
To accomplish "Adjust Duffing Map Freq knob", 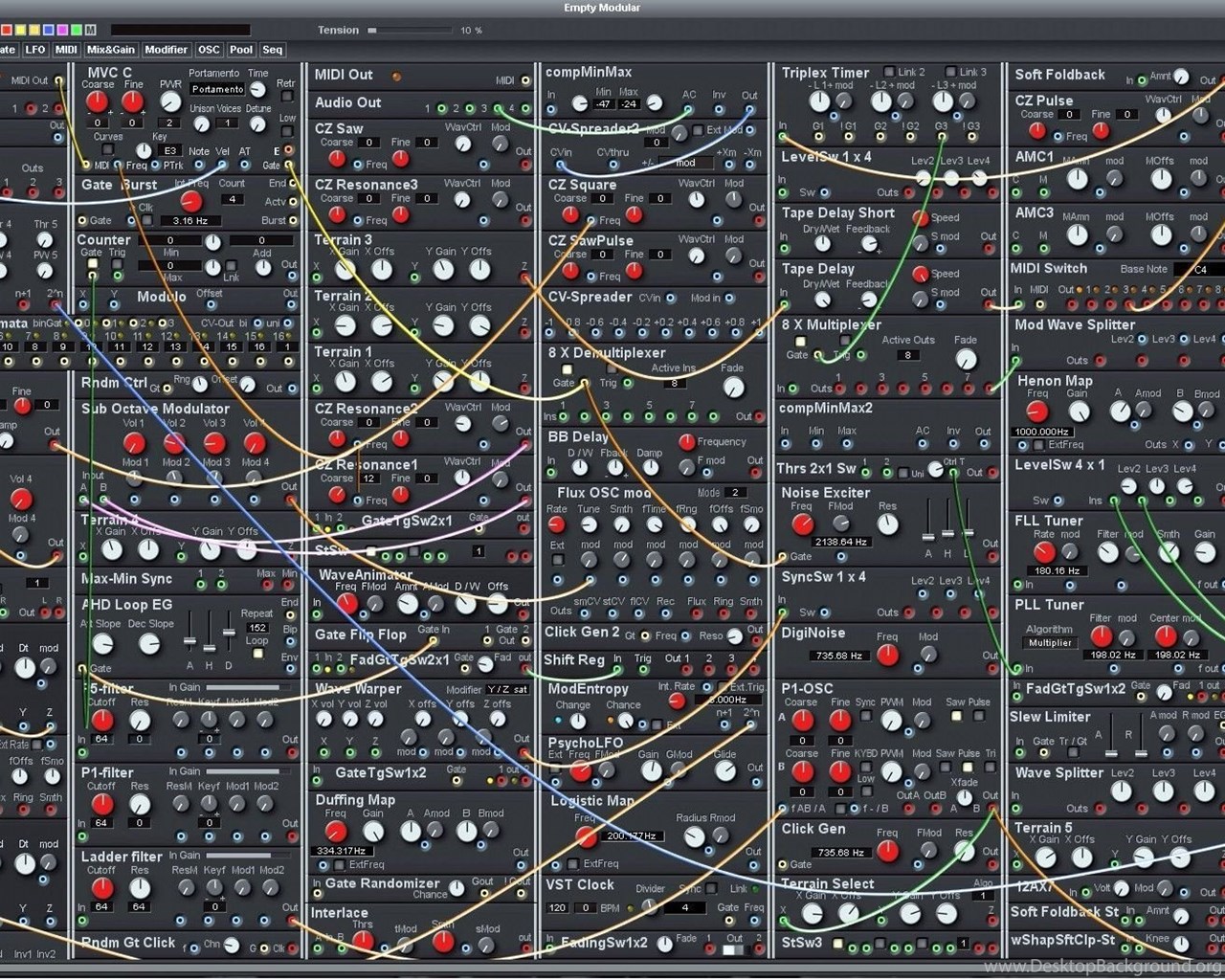I will (335, 832).
